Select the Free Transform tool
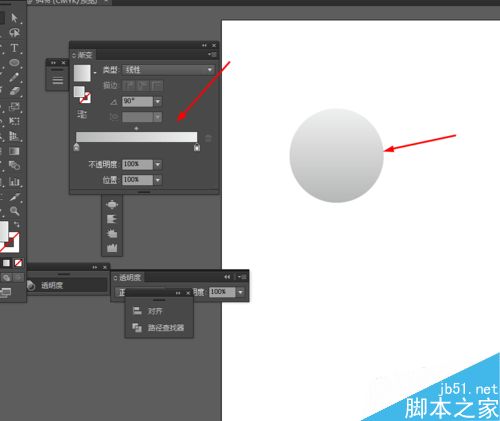500x421 pixels. pyautogui.click(x=14, y=121)
